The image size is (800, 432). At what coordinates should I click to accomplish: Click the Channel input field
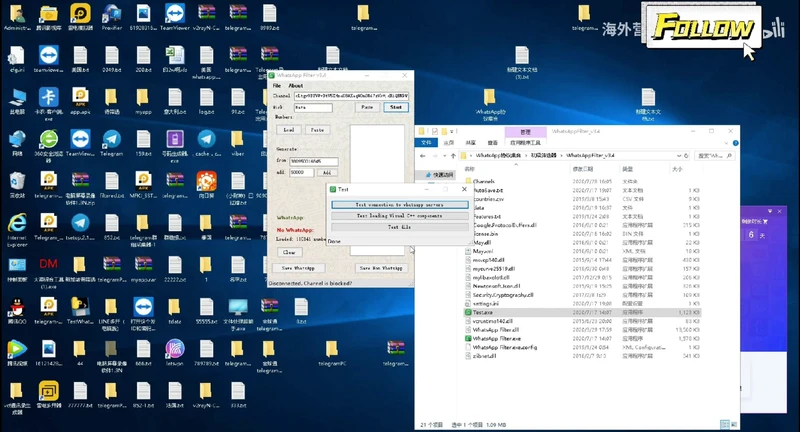click(351, 96)
